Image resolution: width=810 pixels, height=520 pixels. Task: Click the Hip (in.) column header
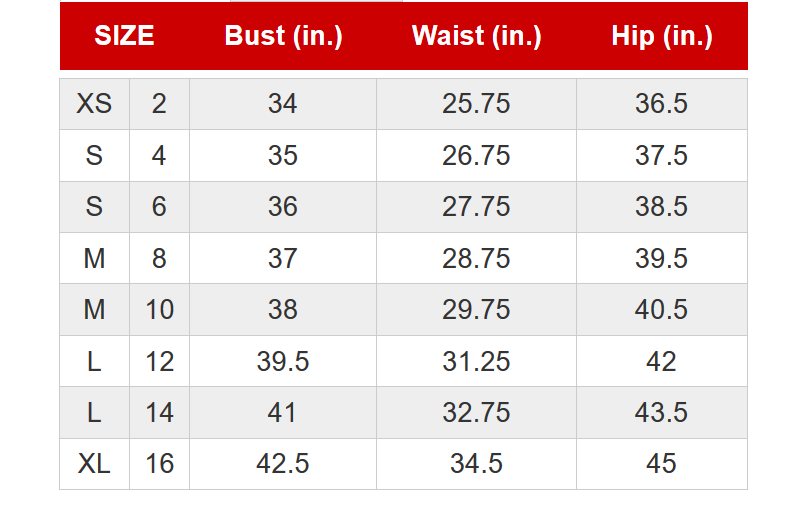coord(662,36)
